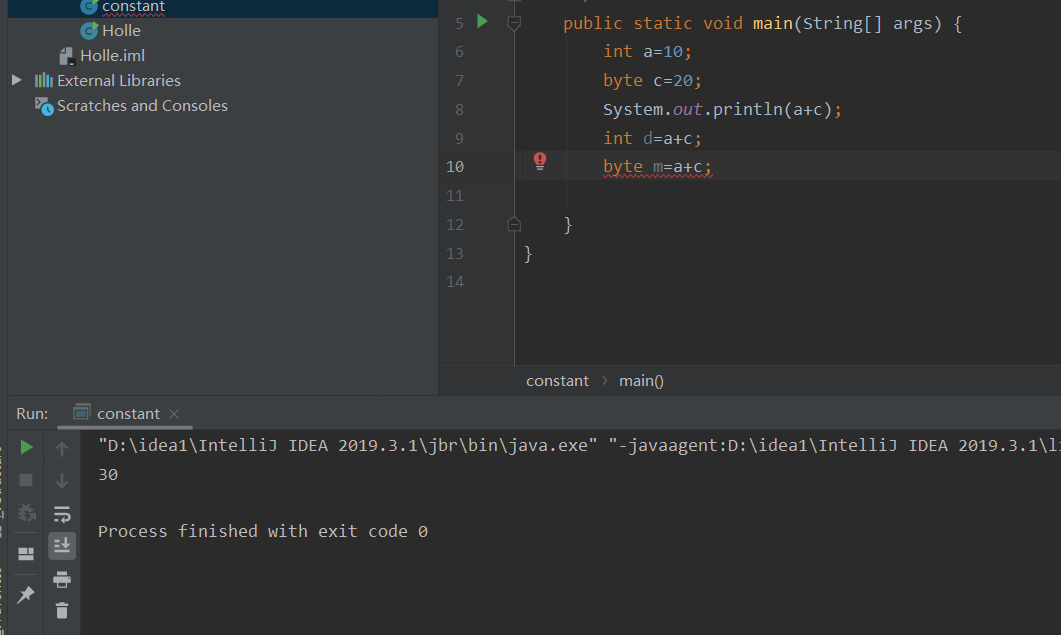The image size is (1061, 635).
Task: Click the System.out.println(a+c); statement
Action: tap(722, 110)
